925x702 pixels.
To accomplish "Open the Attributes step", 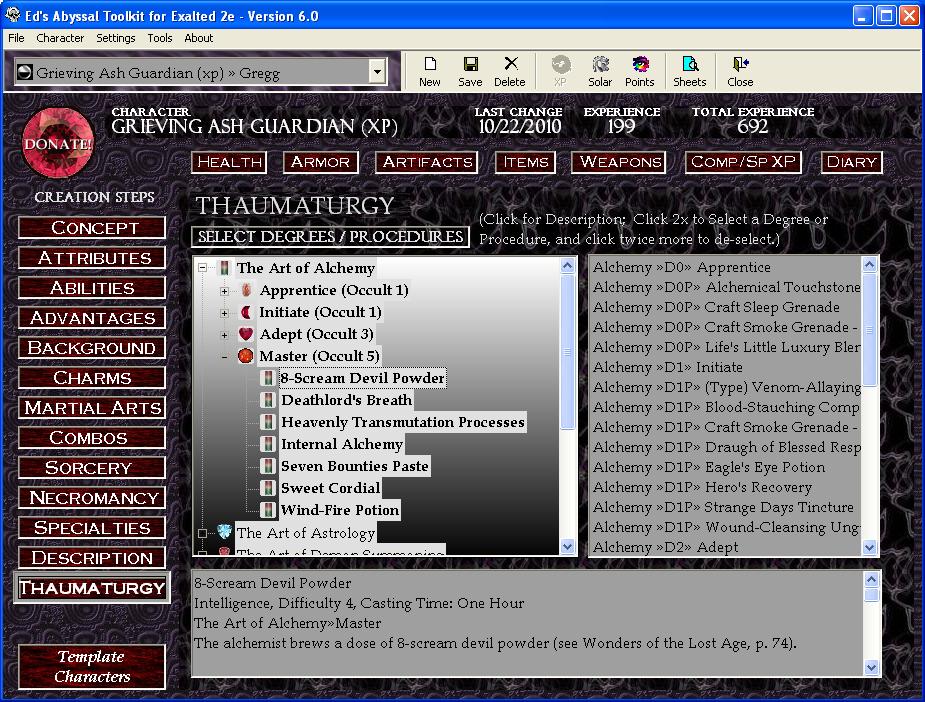I will [x=92, y=258].
